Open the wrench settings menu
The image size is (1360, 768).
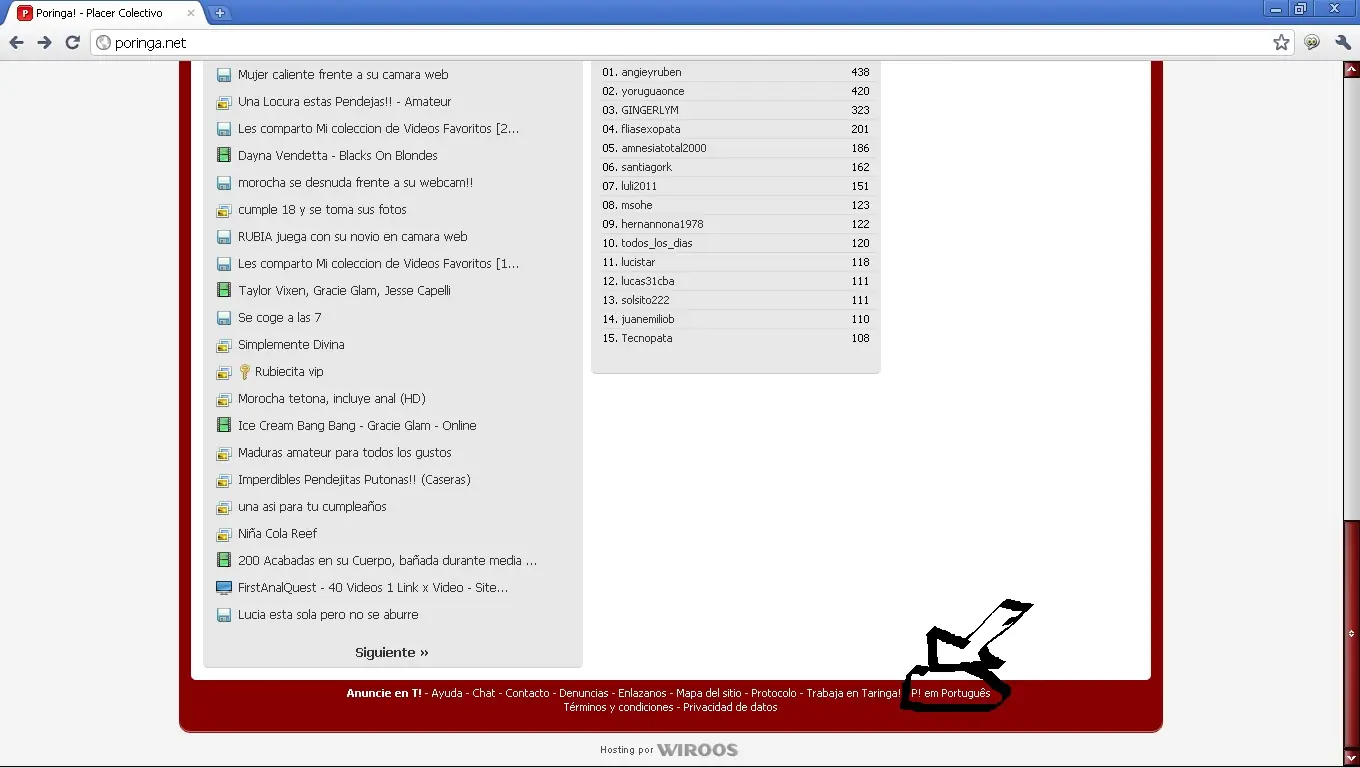[1343, 42]
